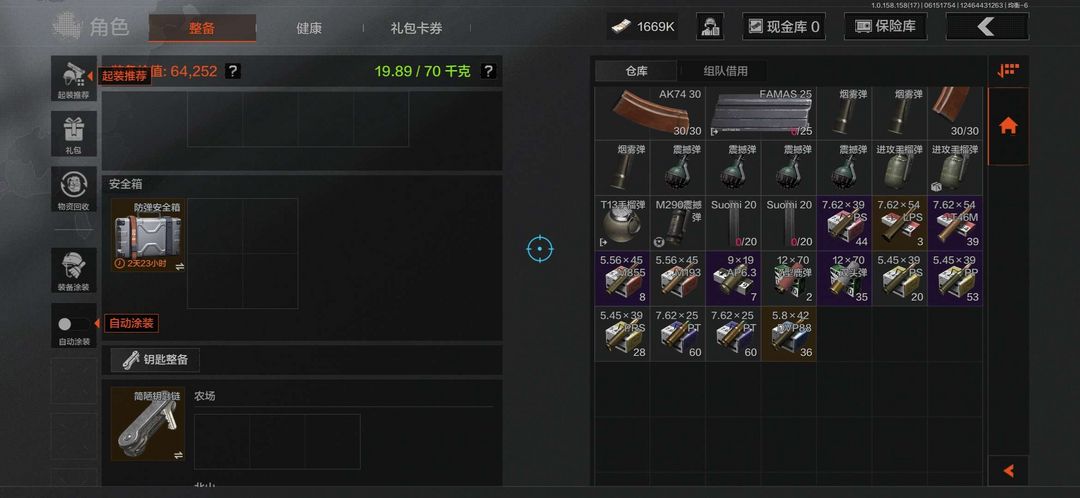
Task: Click the swap arrows on 防弹安全箱
Action: pos(180,267)
